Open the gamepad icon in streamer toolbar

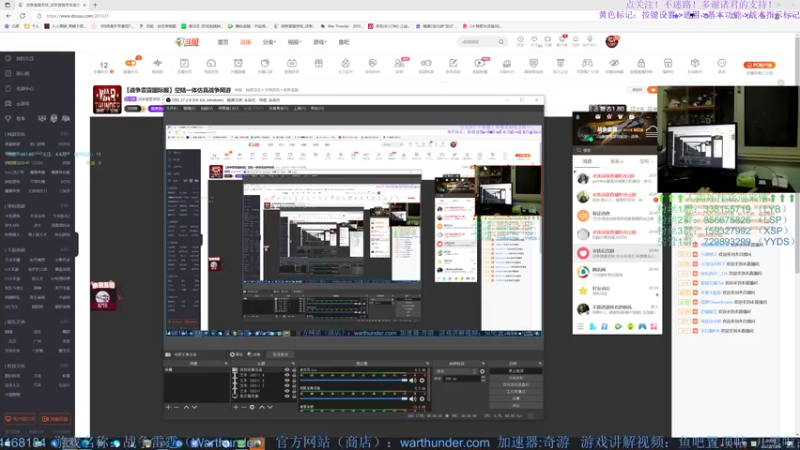[587, 63]
